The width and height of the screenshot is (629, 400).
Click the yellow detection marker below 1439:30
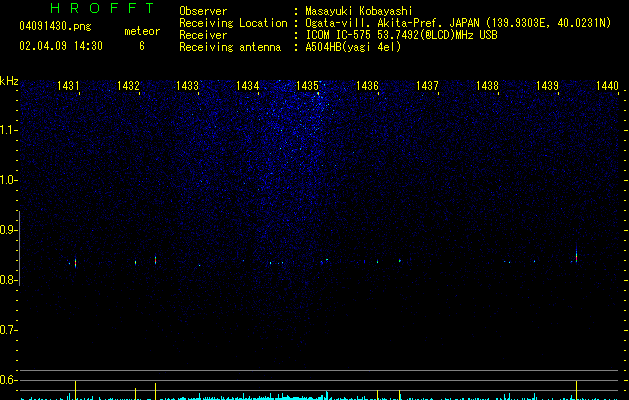point(576,390)
